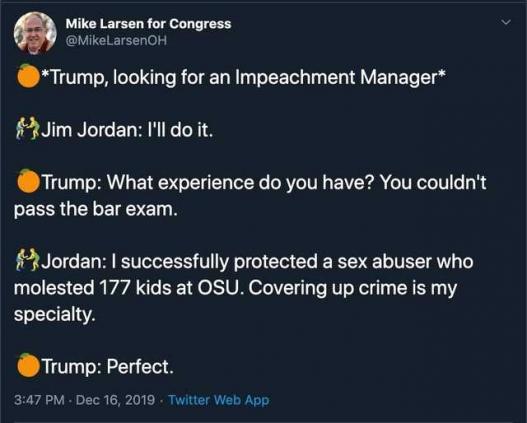
Task: Click orange emoji before 'Trump: Perfect.'
Action: click(28, 365)
